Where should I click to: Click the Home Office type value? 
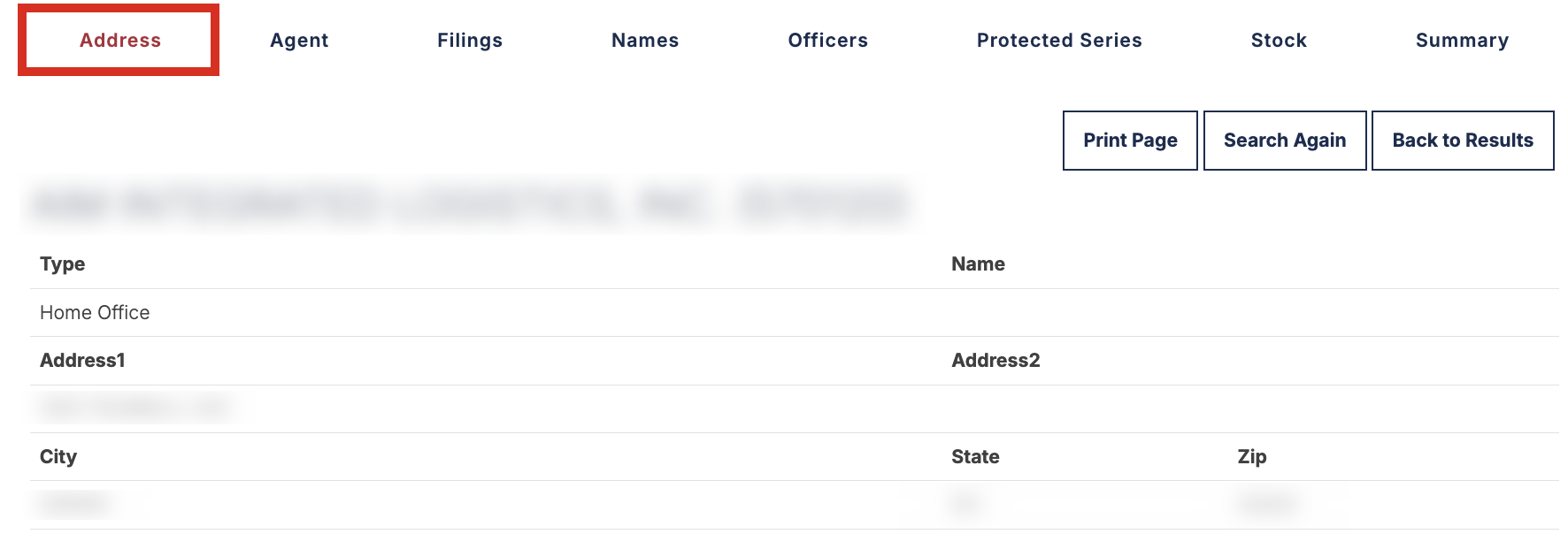point(95,313)
